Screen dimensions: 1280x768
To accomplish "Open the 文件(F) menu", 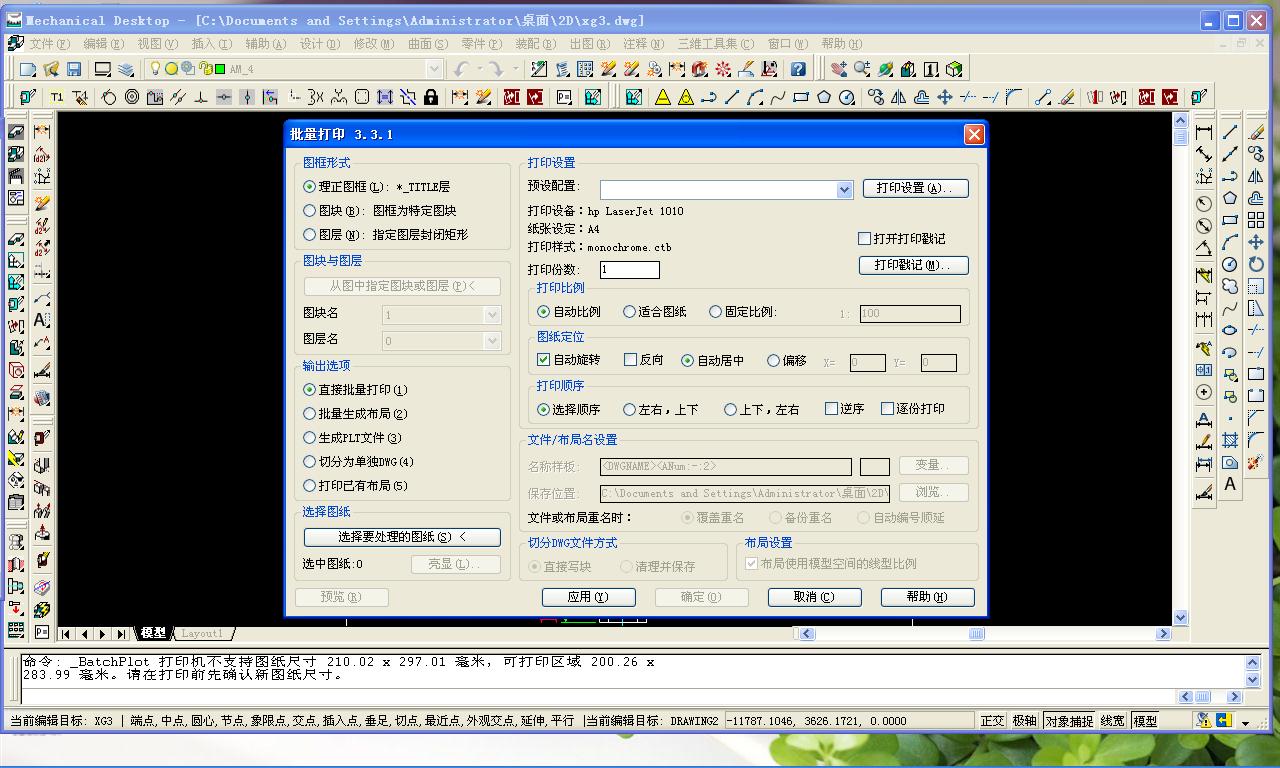I will coord(50,44).
